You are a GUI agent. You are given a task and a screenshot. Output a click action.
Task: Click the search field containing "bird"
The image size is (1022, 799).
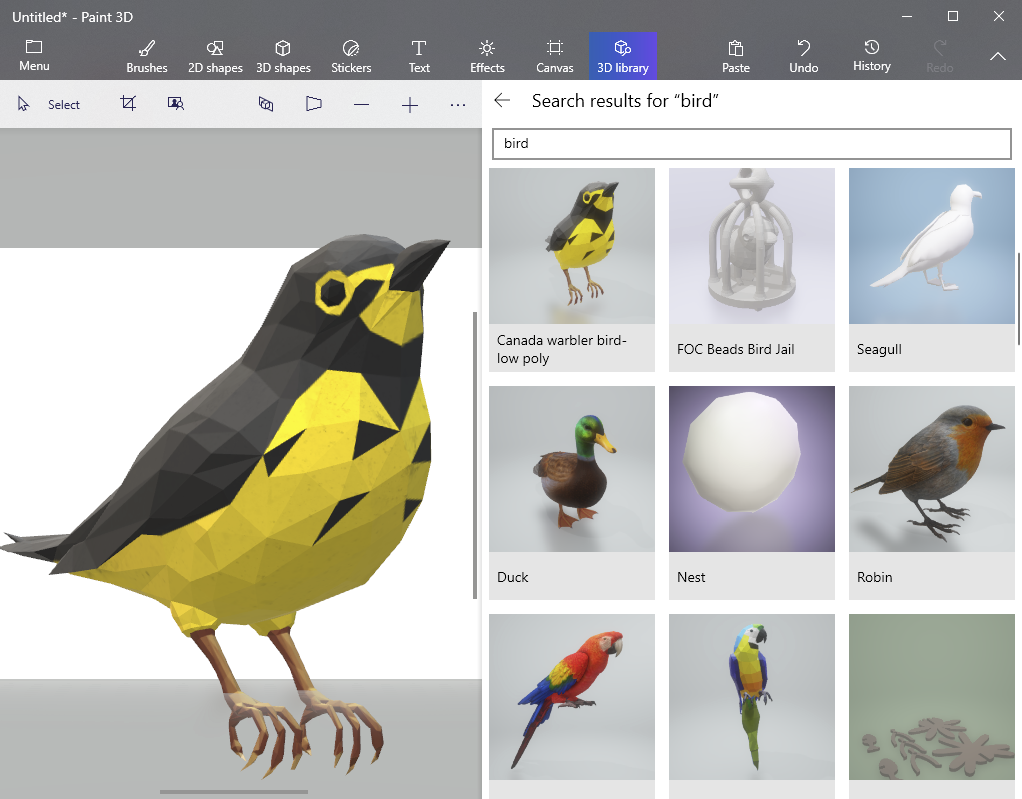tap(752, 143)
